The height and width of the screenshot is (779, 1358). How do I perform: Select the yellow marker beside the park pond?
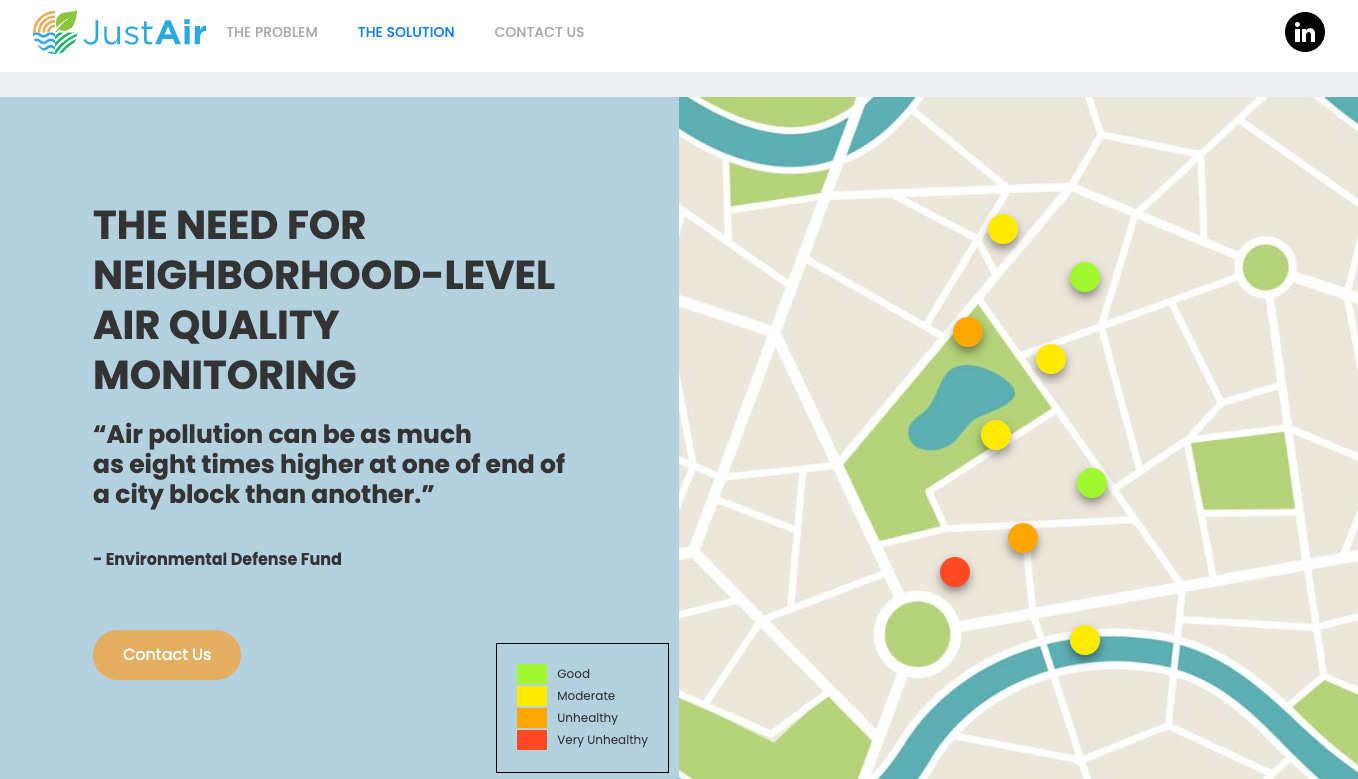tap(996, 435)
